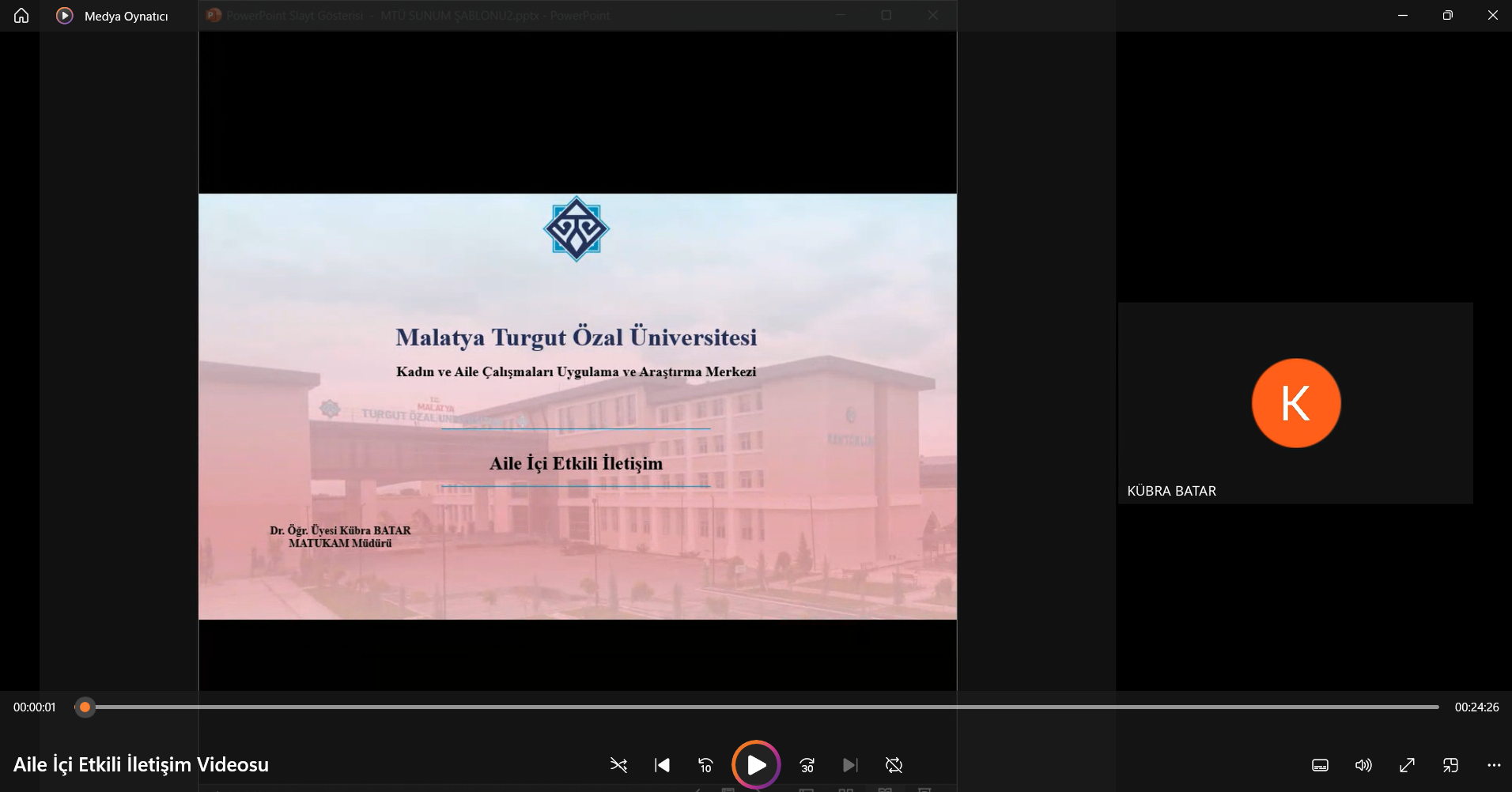
Task: Toggle repeat mode
Action: (x=894, y=765)
